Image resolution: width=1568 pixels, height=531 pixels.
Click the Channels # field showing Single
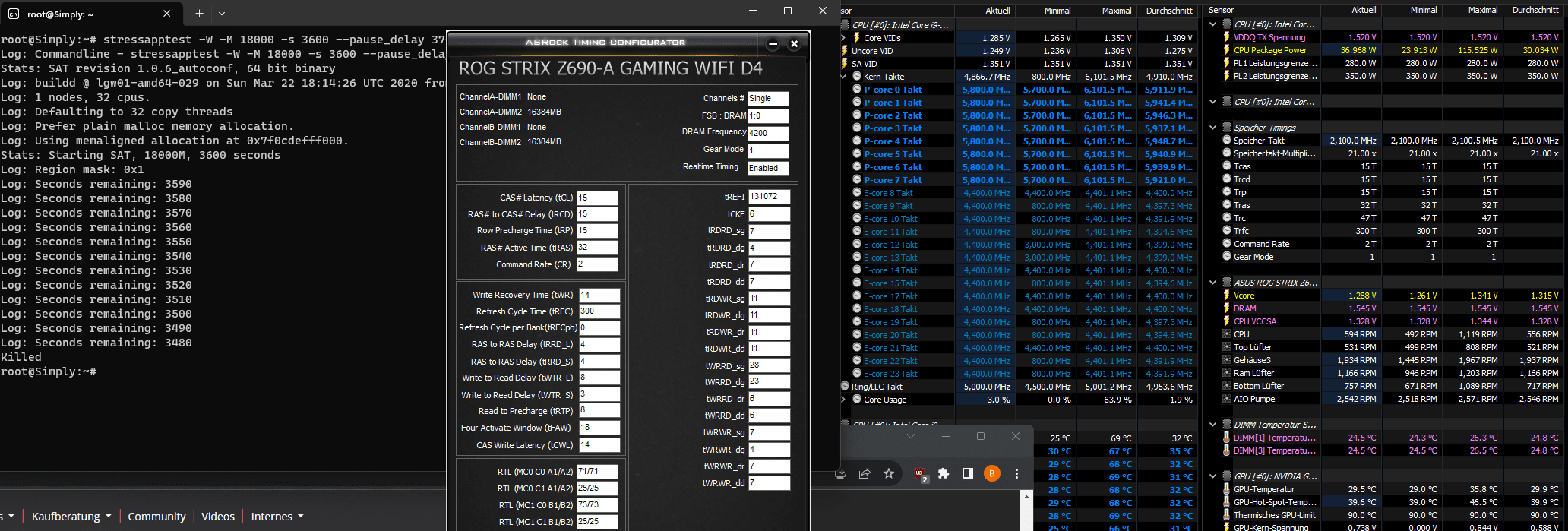pos(768,98)
